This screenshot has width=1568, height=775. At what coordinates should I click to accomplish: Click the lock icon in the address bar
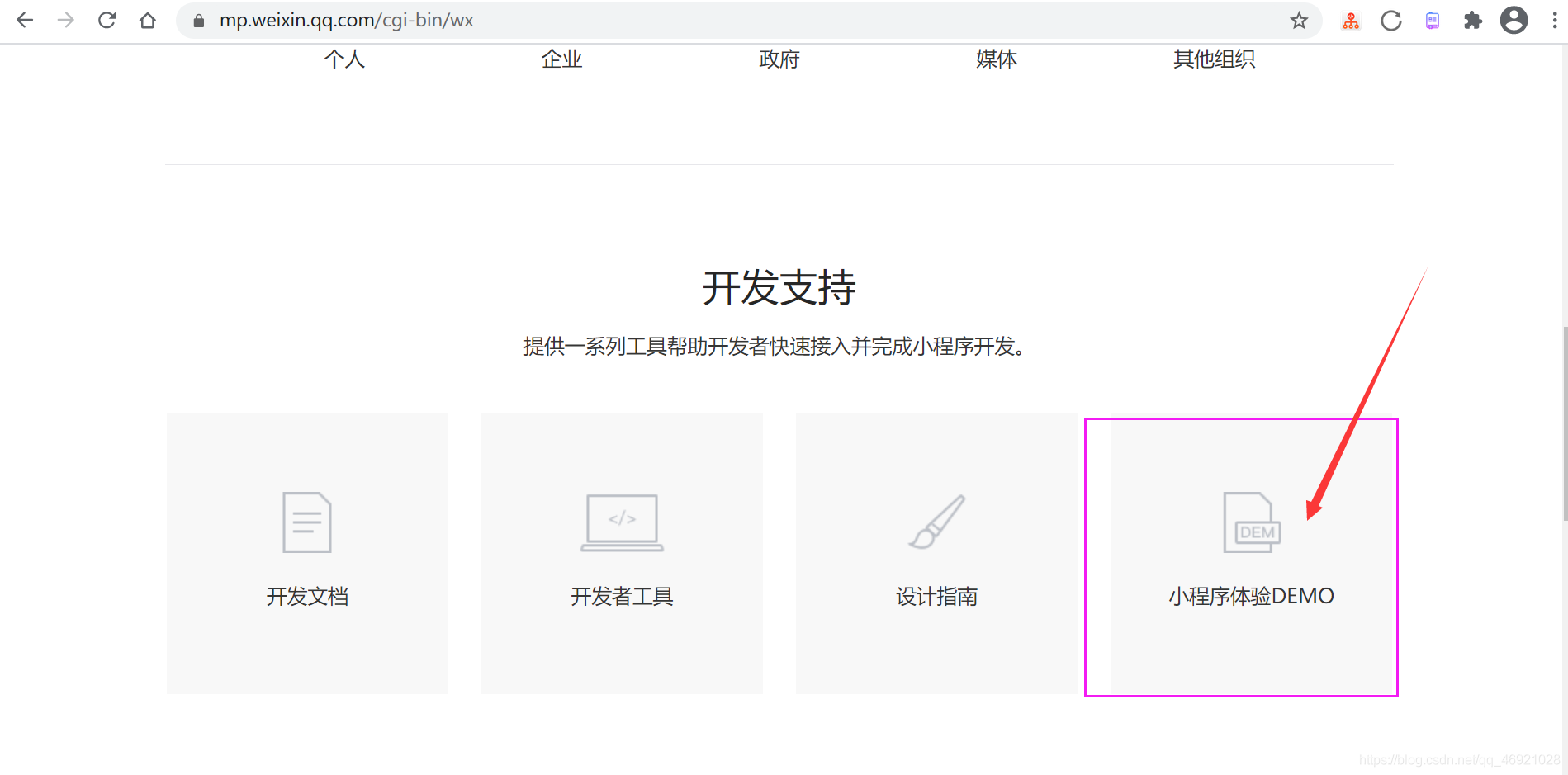(x=198, y=21)
